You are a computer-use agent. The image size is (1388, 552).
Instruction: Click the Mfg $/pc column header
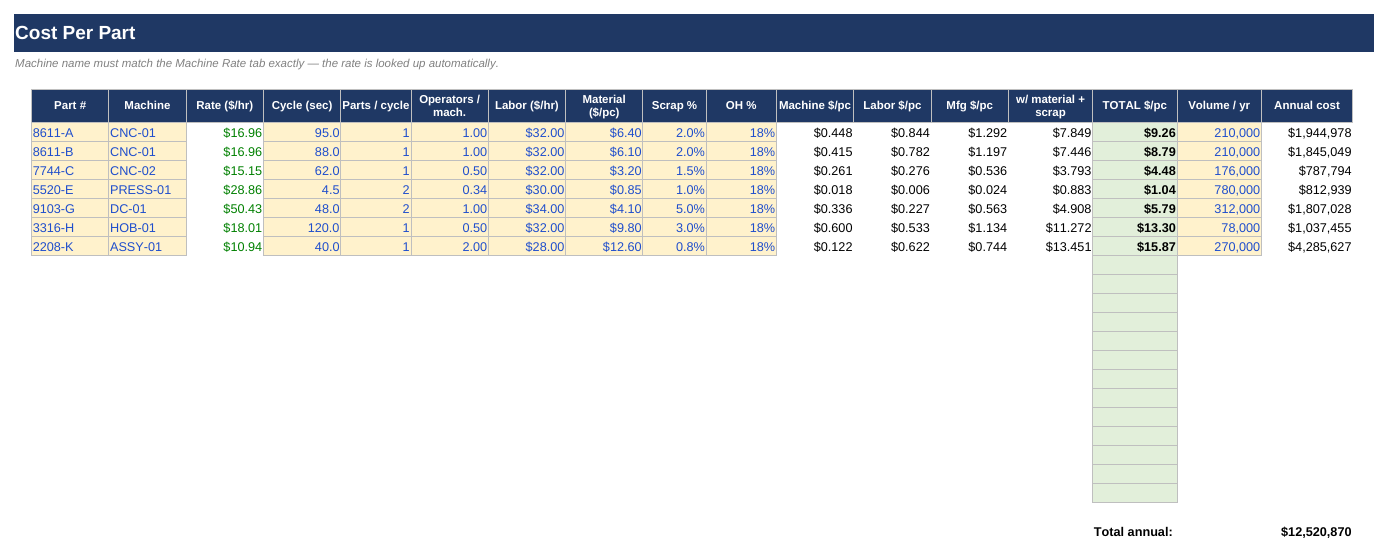[970, 105]
